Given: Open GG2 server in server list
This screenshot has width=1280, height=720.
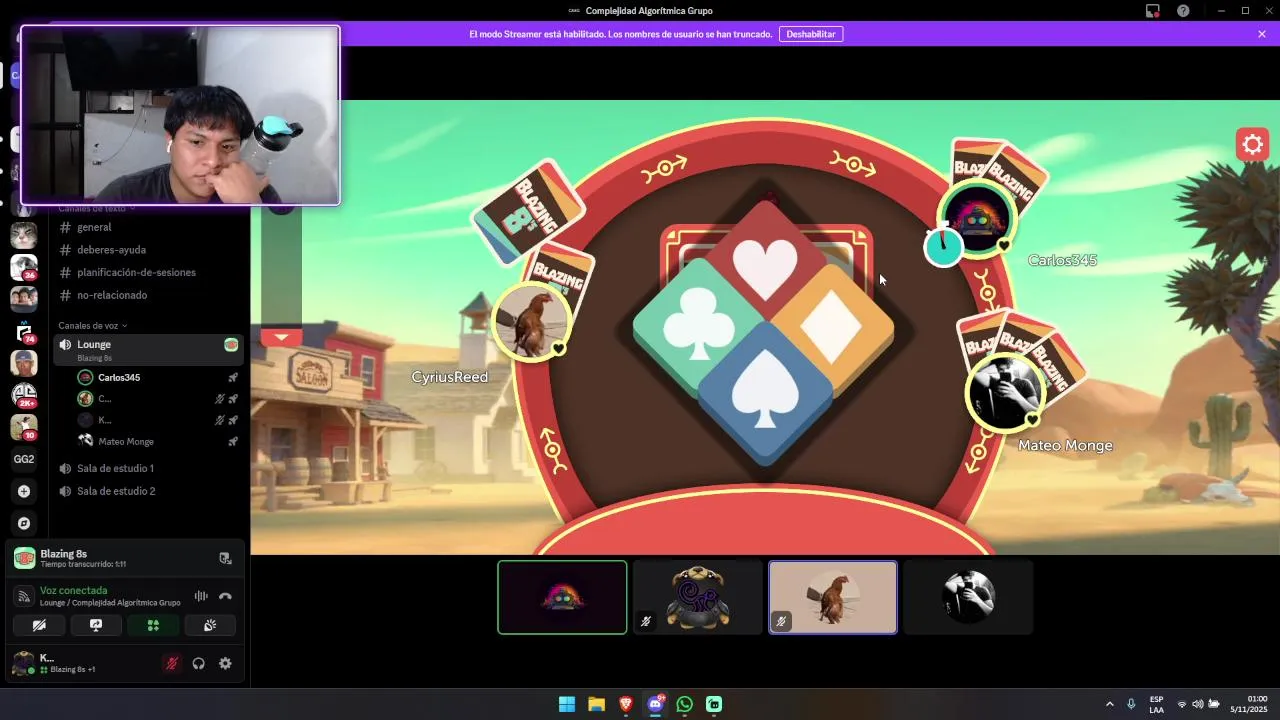Looking at the screenshot, I should (x=24, y=459).
